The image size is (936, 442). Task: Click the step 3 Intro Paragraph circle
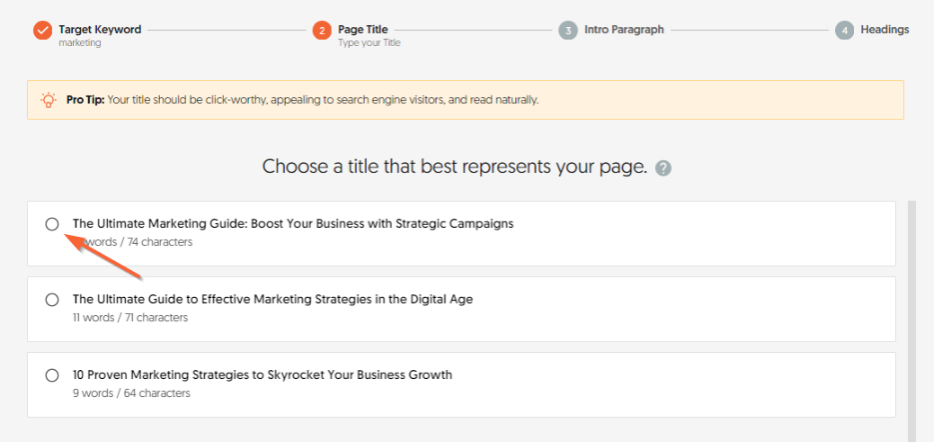(x=568, y=30)
